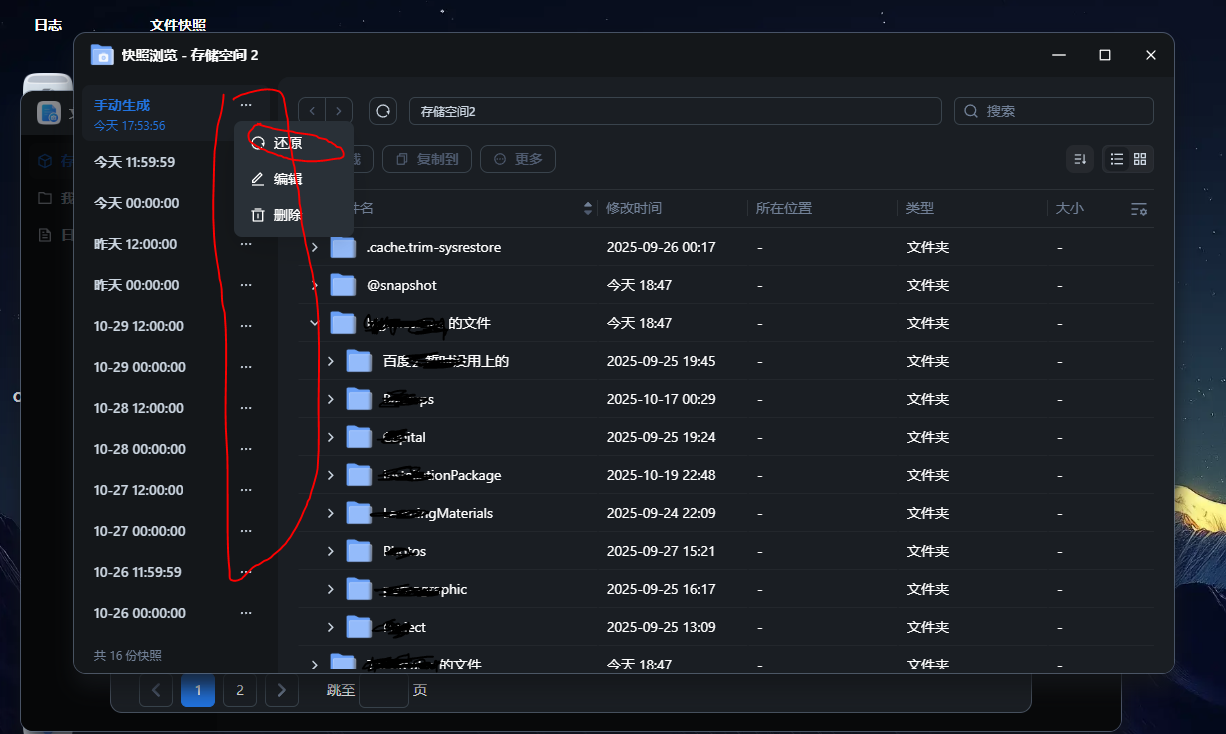The image size is (1226, 734).
Task: Click the 2025-09-26 00:17 modified time
Action: click(661, 247)
